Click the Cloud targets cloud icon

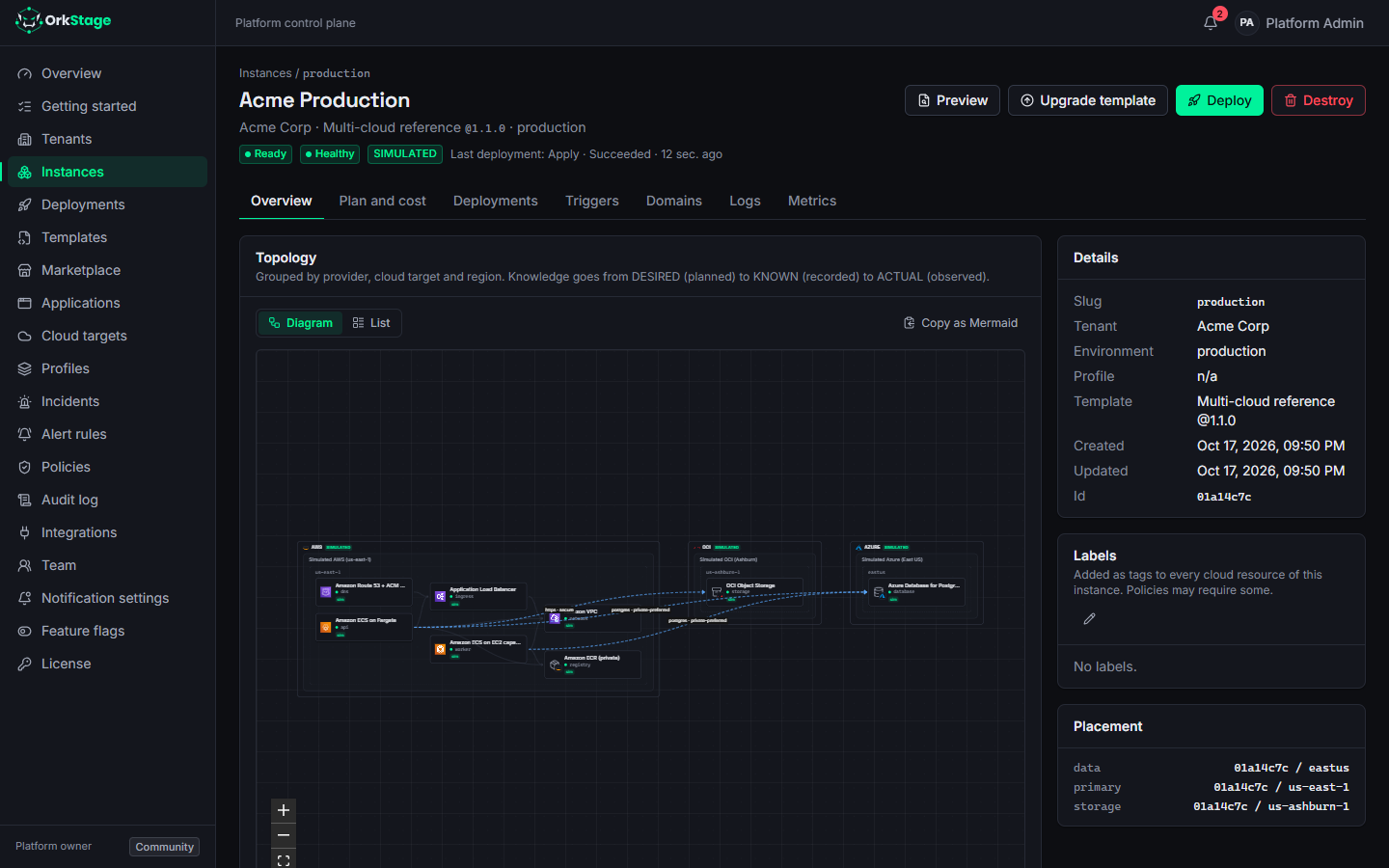click(25, 336)
